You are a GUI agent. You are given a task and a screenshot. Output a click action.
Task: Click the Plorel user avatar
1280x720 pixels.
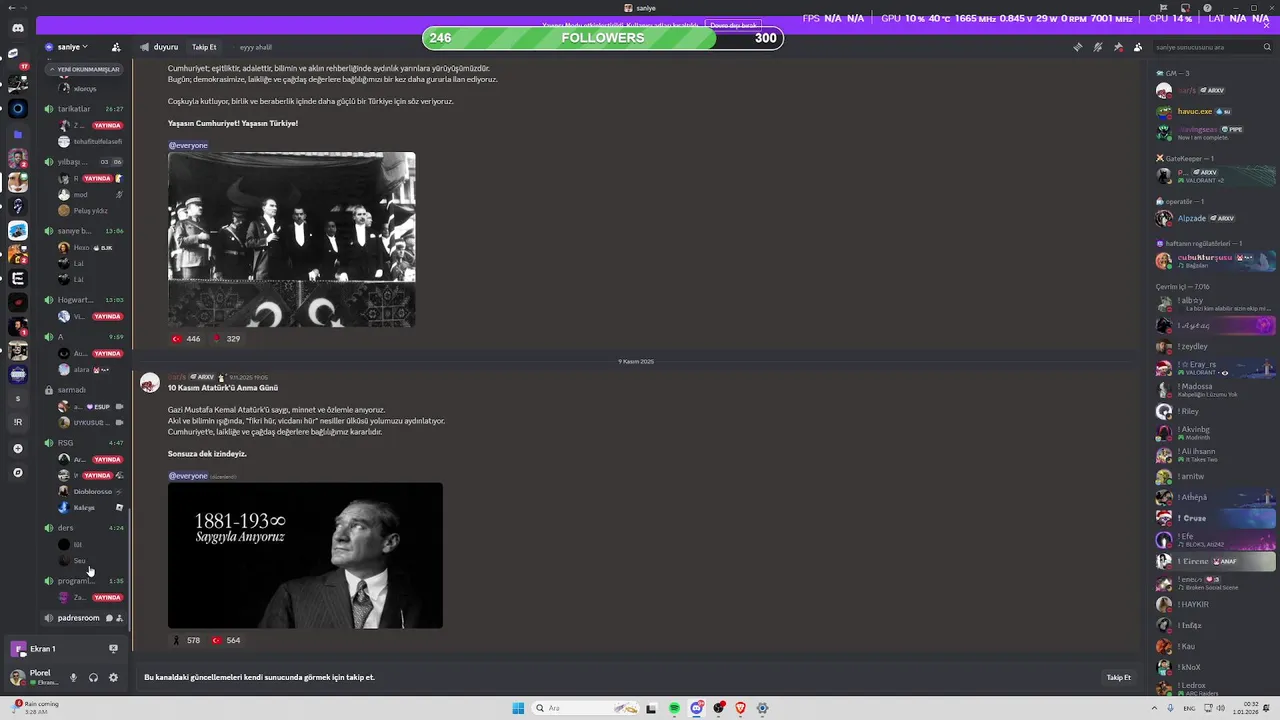[17, 677]
